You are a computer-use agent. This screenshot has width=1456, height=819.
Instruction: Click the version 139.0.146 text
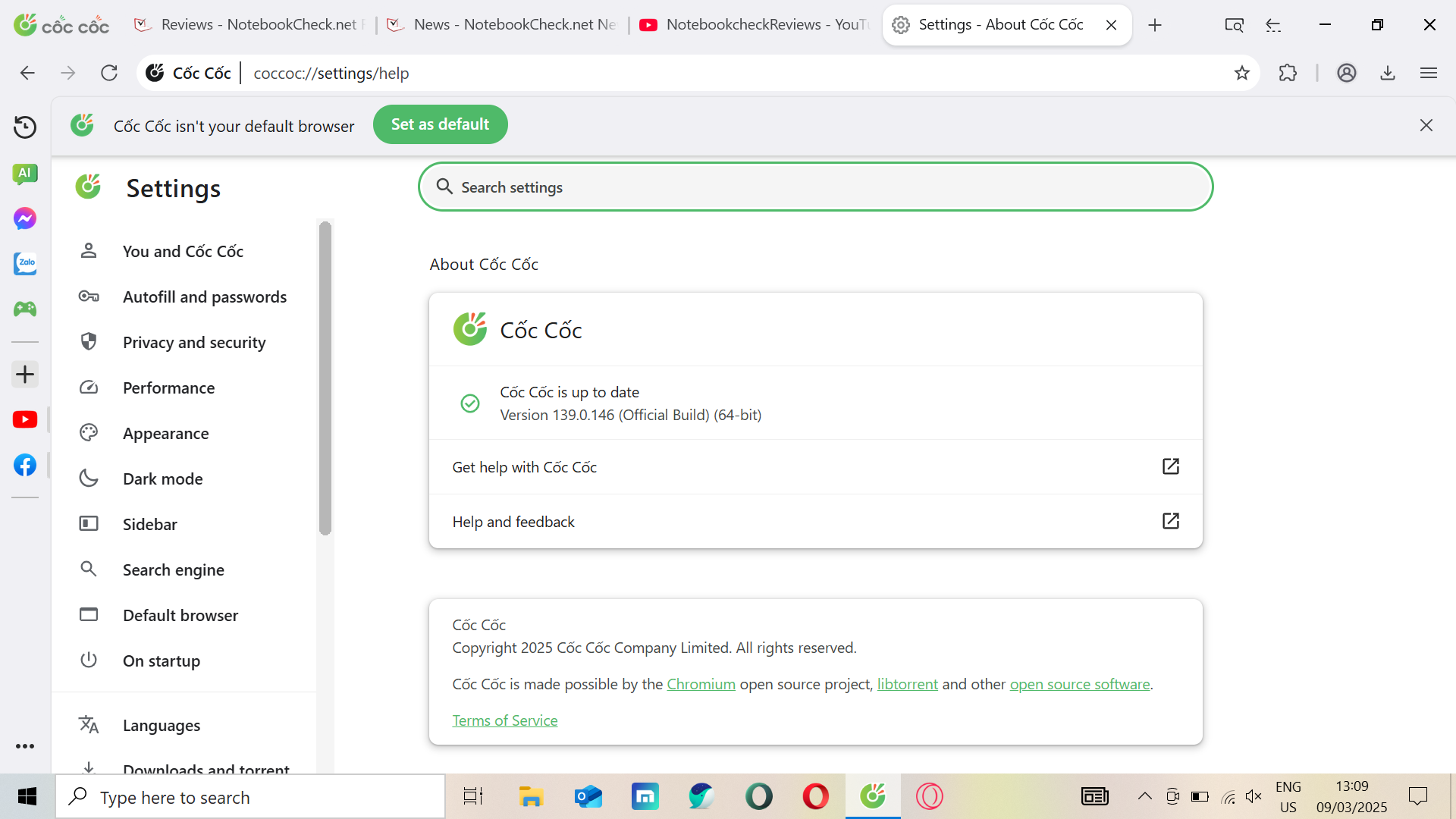click(630, 415)
